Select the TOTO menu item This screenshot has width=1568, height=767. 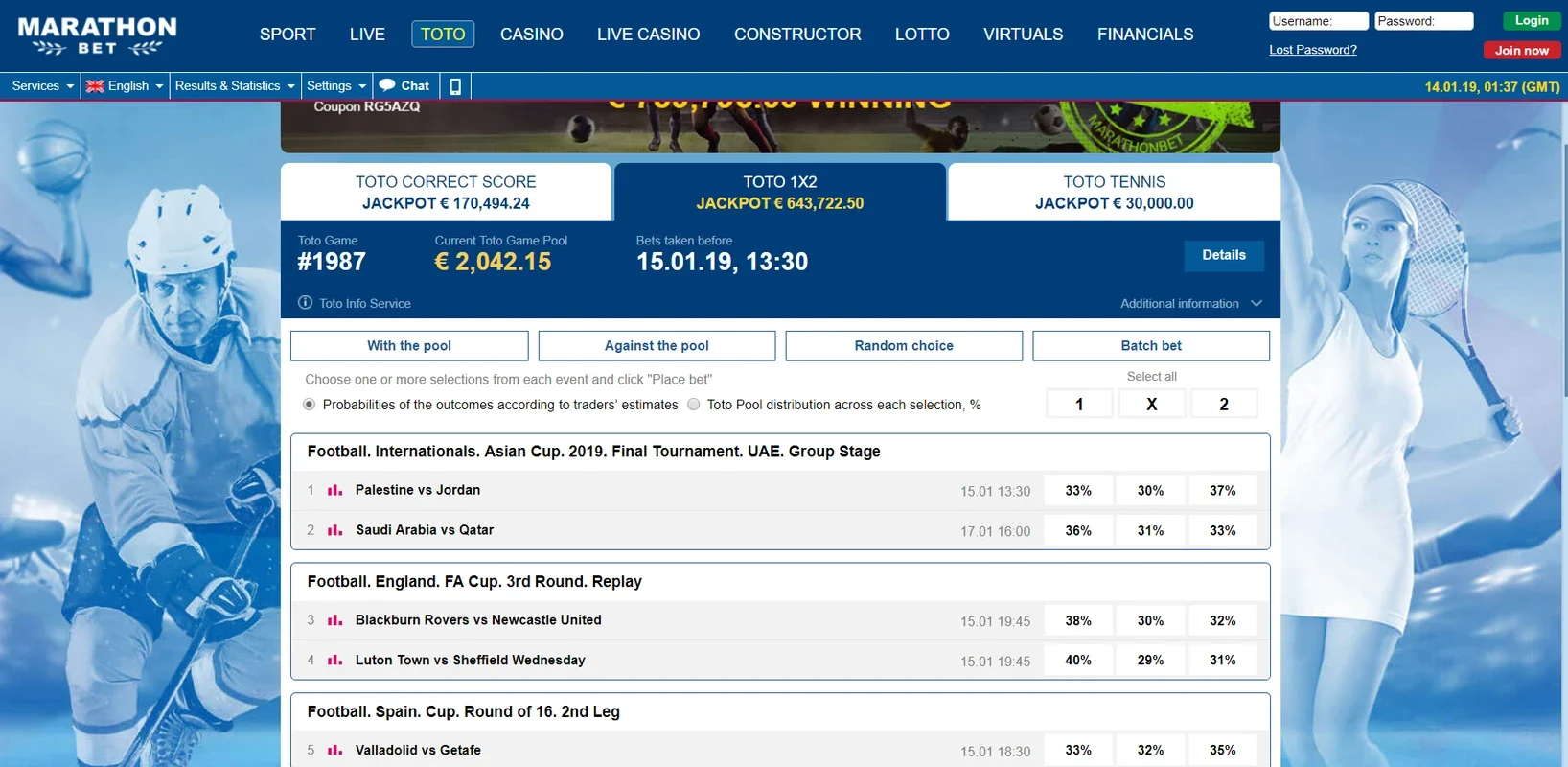click(443, 35)
